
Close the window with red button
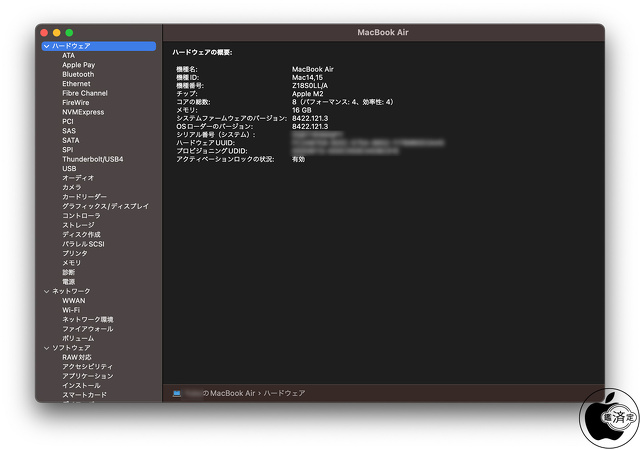coord(44,33)
